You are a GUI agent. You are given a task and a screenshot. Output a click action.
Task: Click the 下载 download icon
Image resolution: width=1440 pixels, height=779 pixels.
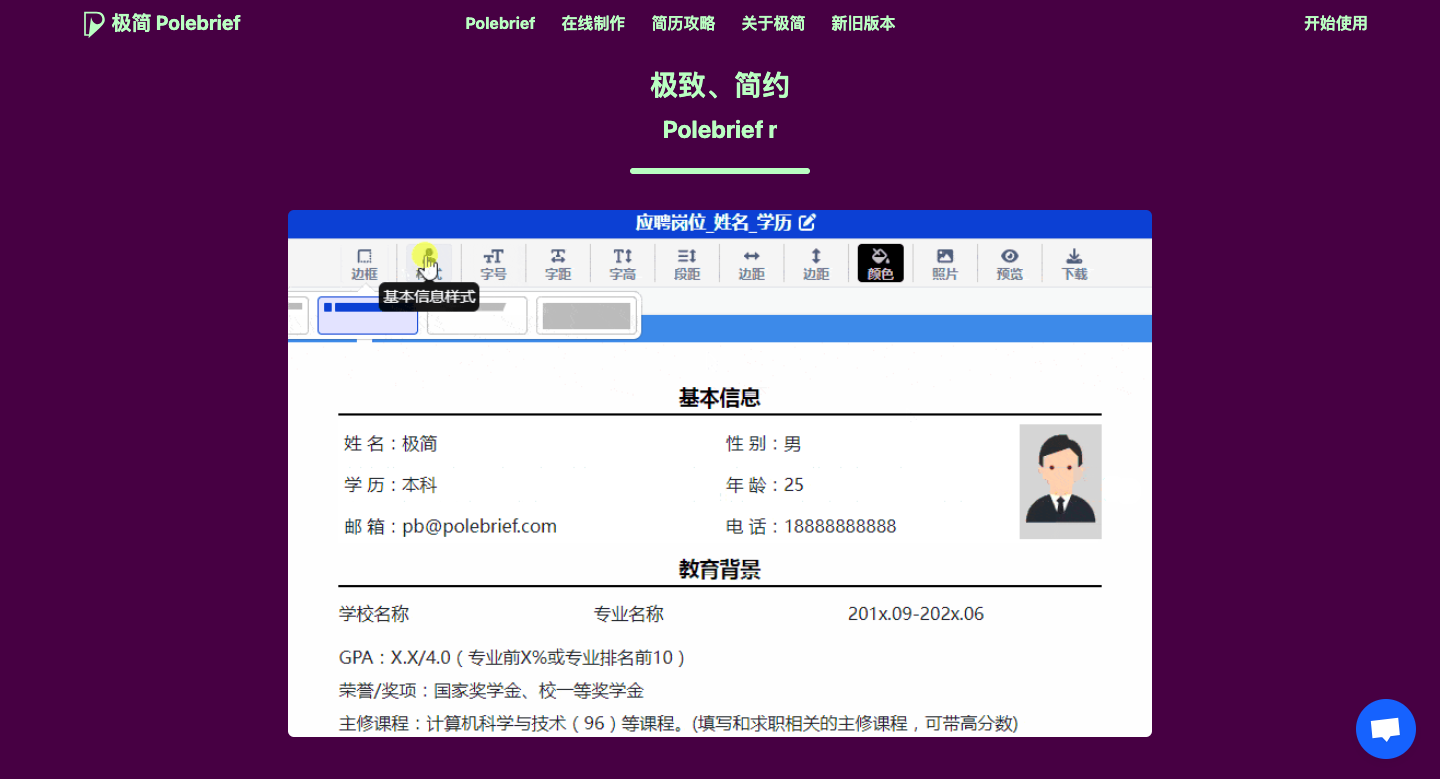tap(1073, 262)
